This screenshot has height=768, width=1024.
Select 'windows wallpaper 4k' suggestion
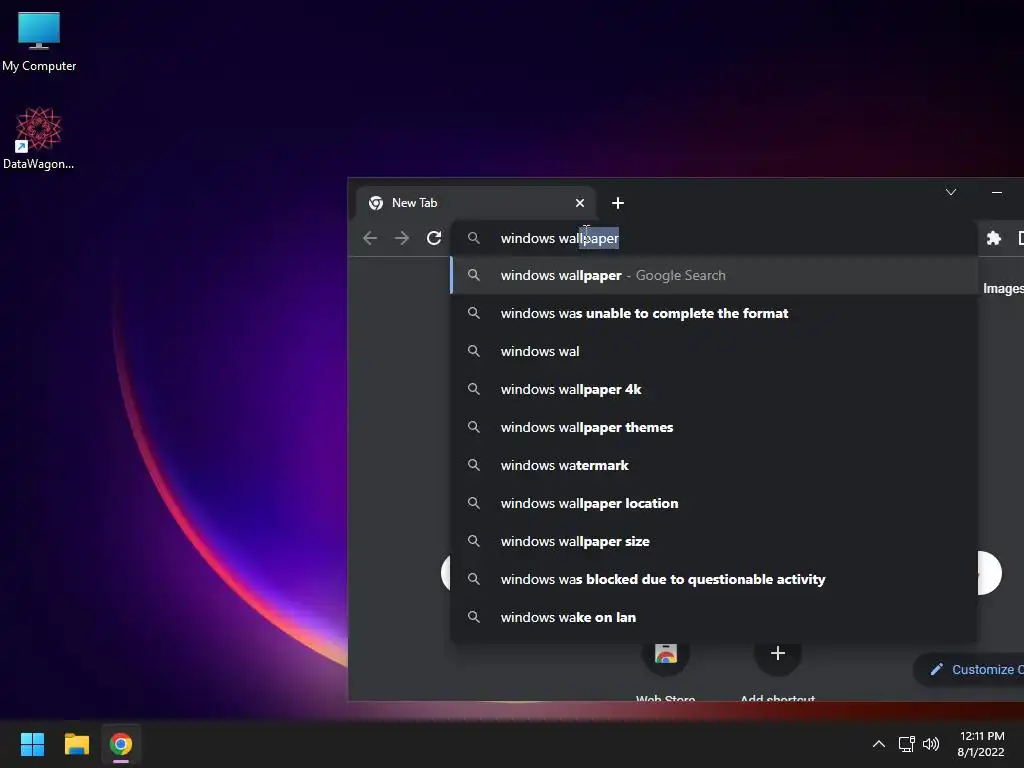tap(714, 389)
